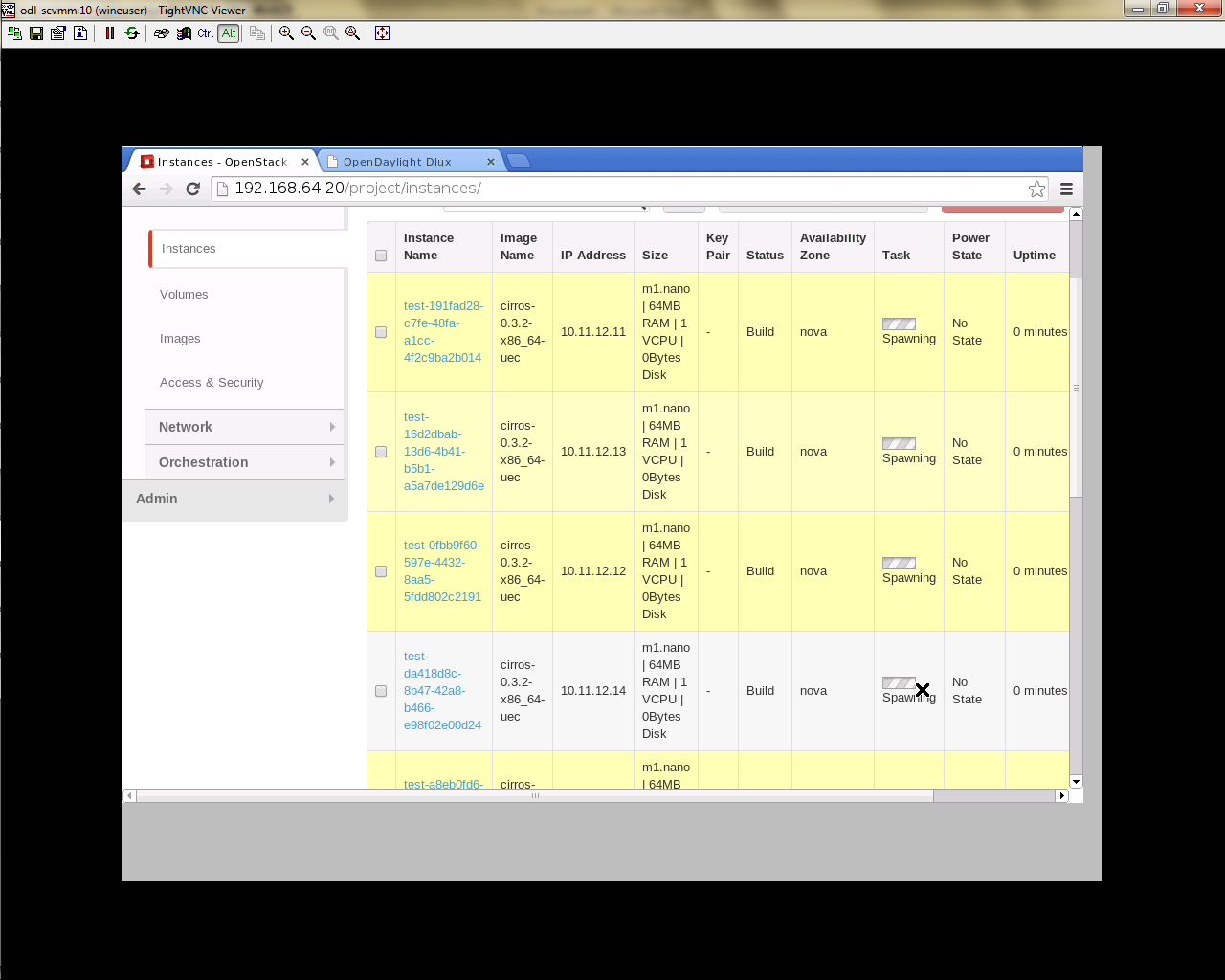Click Spawning progress bar for 10.11.12.12 row
This screenshot has height=980, width=1225.
coord(899,564)
